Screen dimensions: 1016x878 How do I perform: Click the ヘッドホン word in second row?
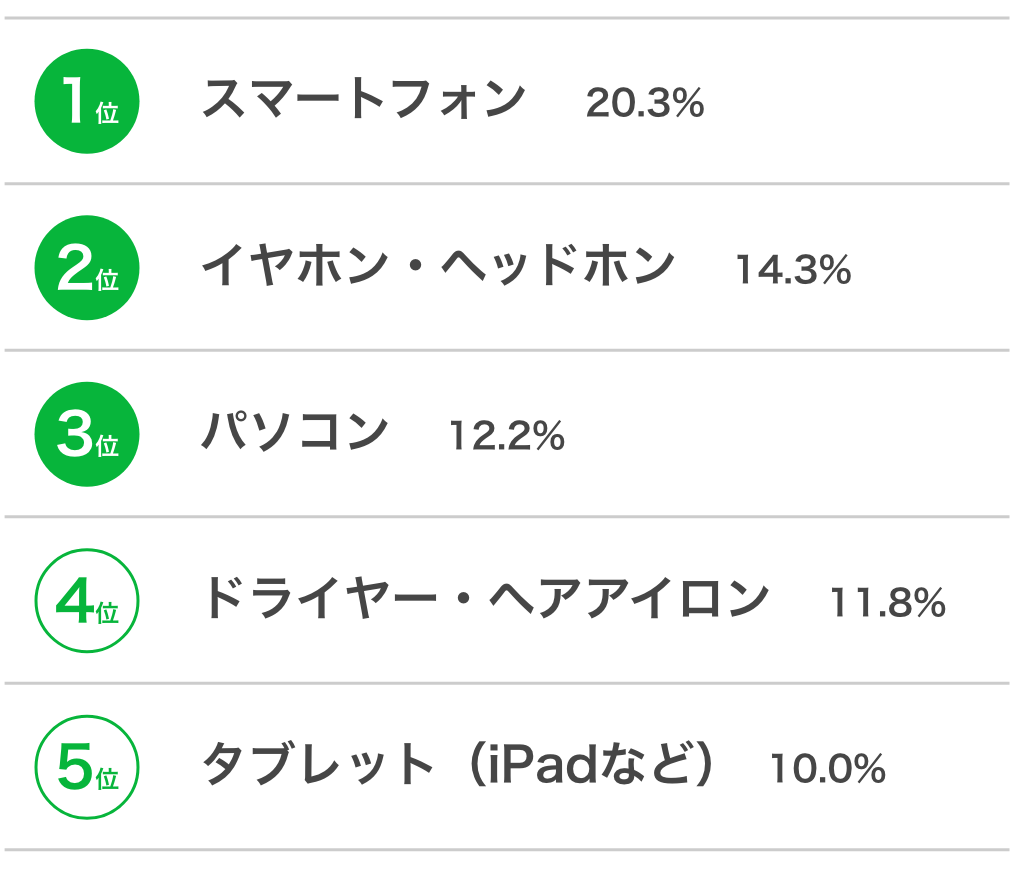coord(558,265)
